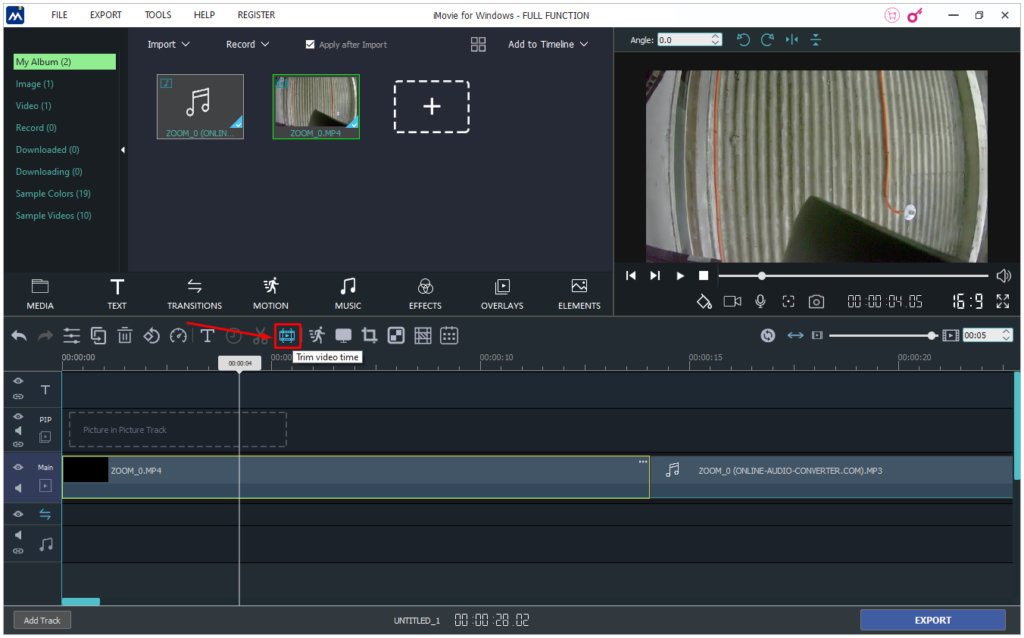Click the voiceover microphone icon
This screenshot has width=1024, height=638.
[x=761, y=300]
